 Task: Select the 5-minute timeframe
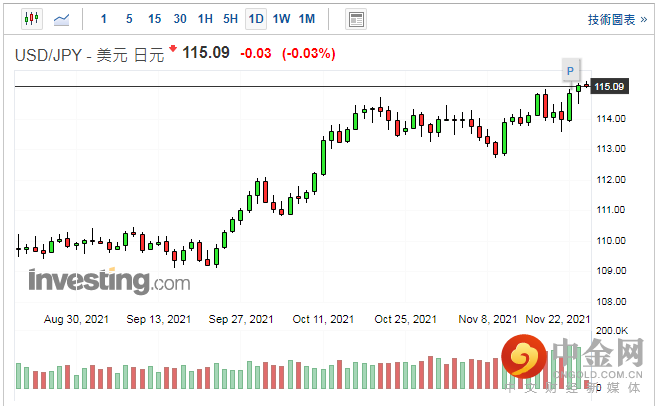[x=129, y=19]
